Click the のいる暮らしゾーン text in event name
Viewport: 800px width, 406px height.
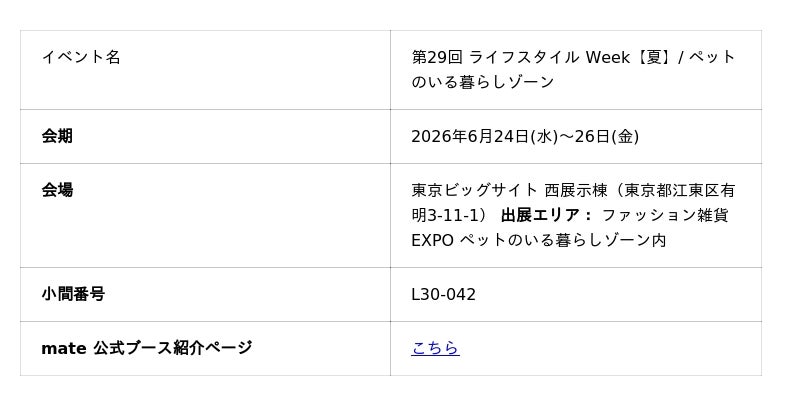[x=483, y=82]
